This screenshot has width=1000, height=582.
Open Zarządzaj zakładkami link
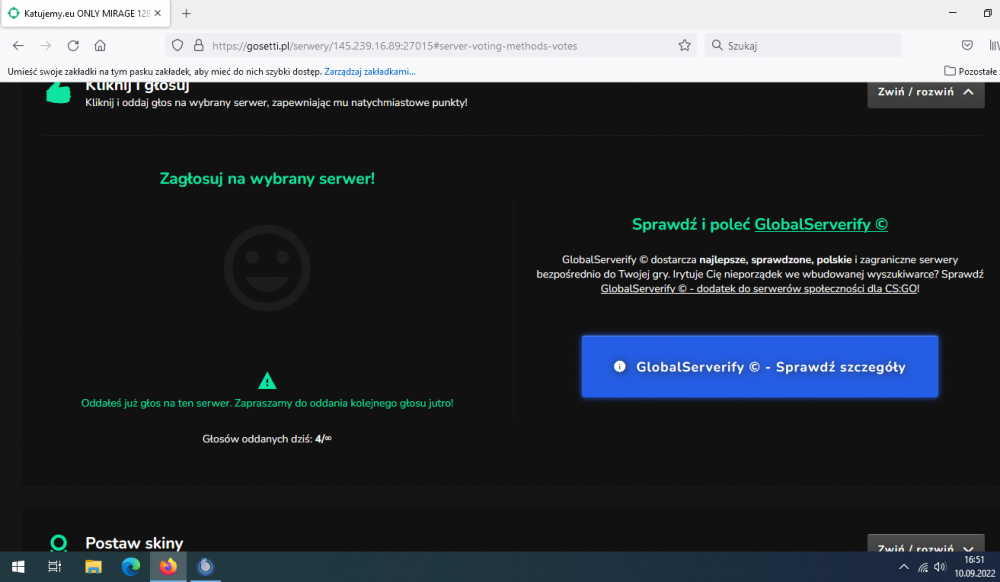pos(370,71)
